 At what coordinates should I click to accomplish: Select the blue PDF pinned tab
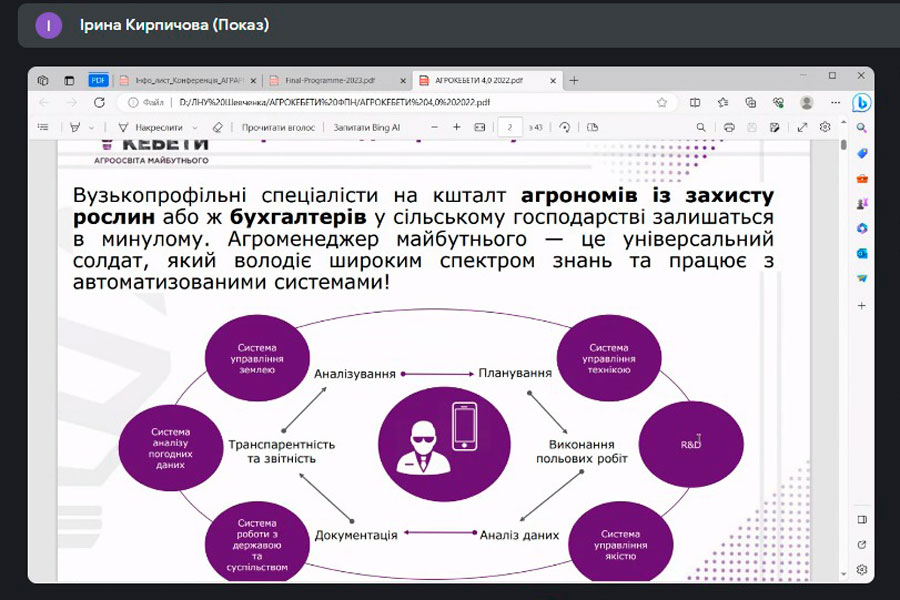[x=98, y=80]
